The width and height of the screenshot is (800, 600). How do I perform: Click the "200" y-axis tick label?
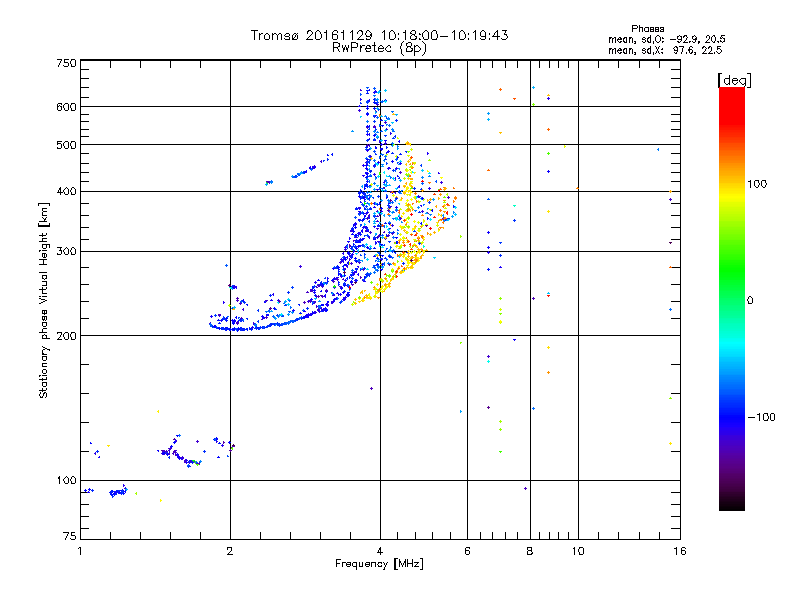click(66, 336)
